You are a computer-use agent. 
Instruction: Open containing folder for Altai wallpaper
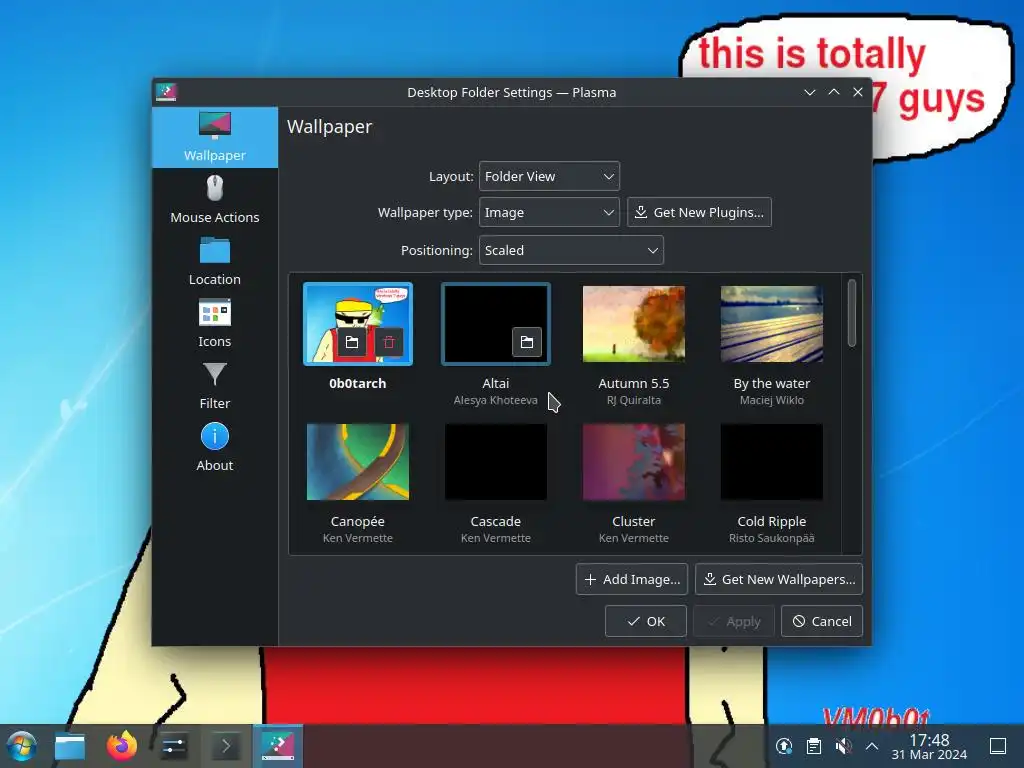click(x=527, y=342)
